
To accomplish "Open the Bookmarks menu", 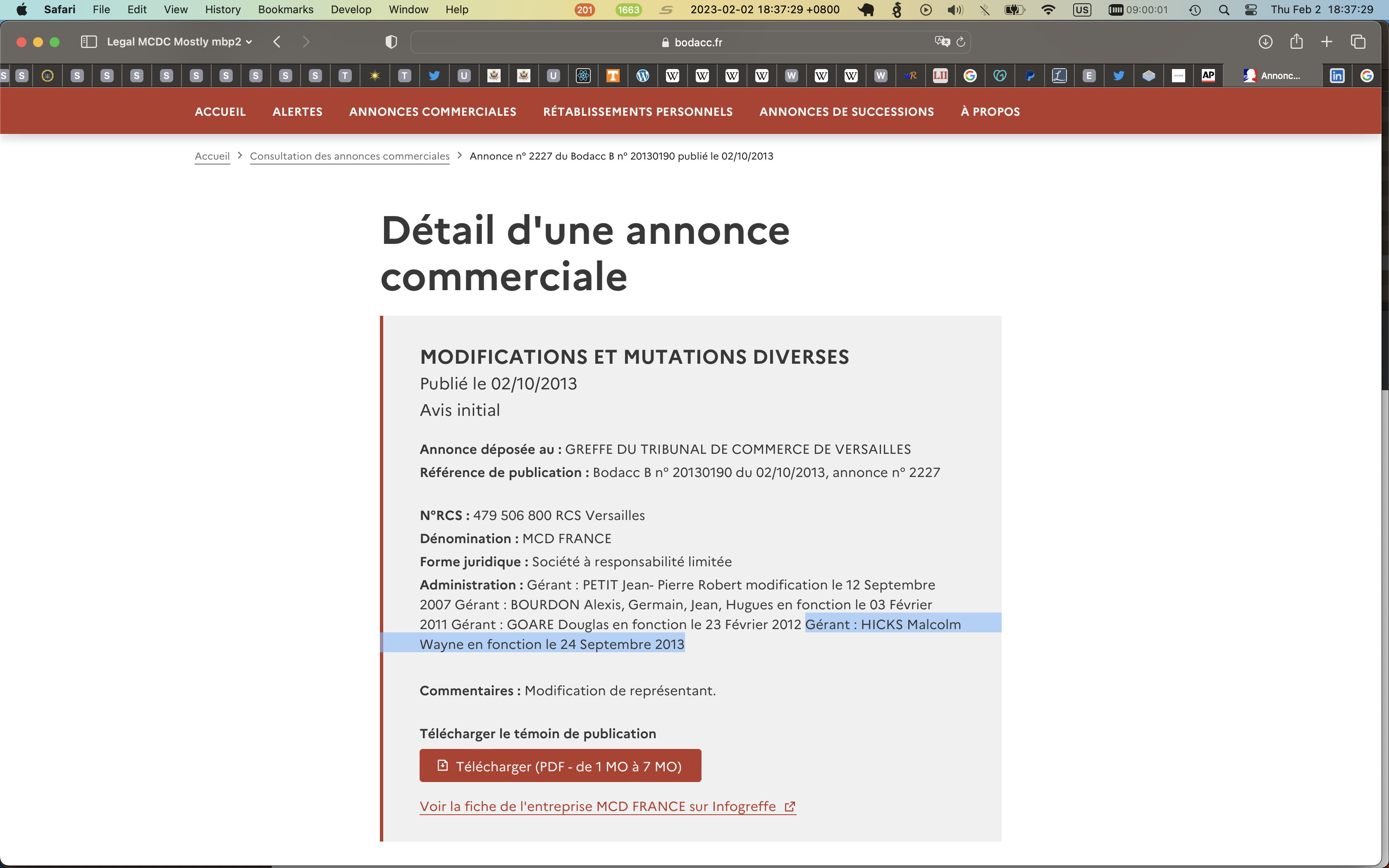I will [285, 10].
